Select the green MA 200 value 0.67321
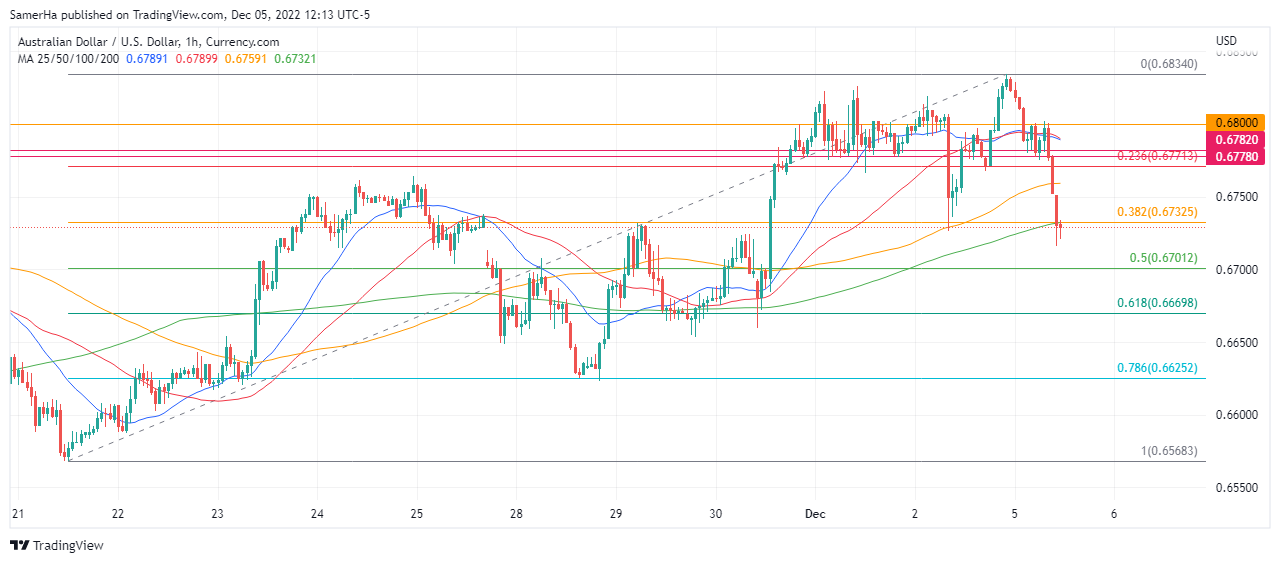The width and height of the screenshot is (1280, 563). coord(296,59)
